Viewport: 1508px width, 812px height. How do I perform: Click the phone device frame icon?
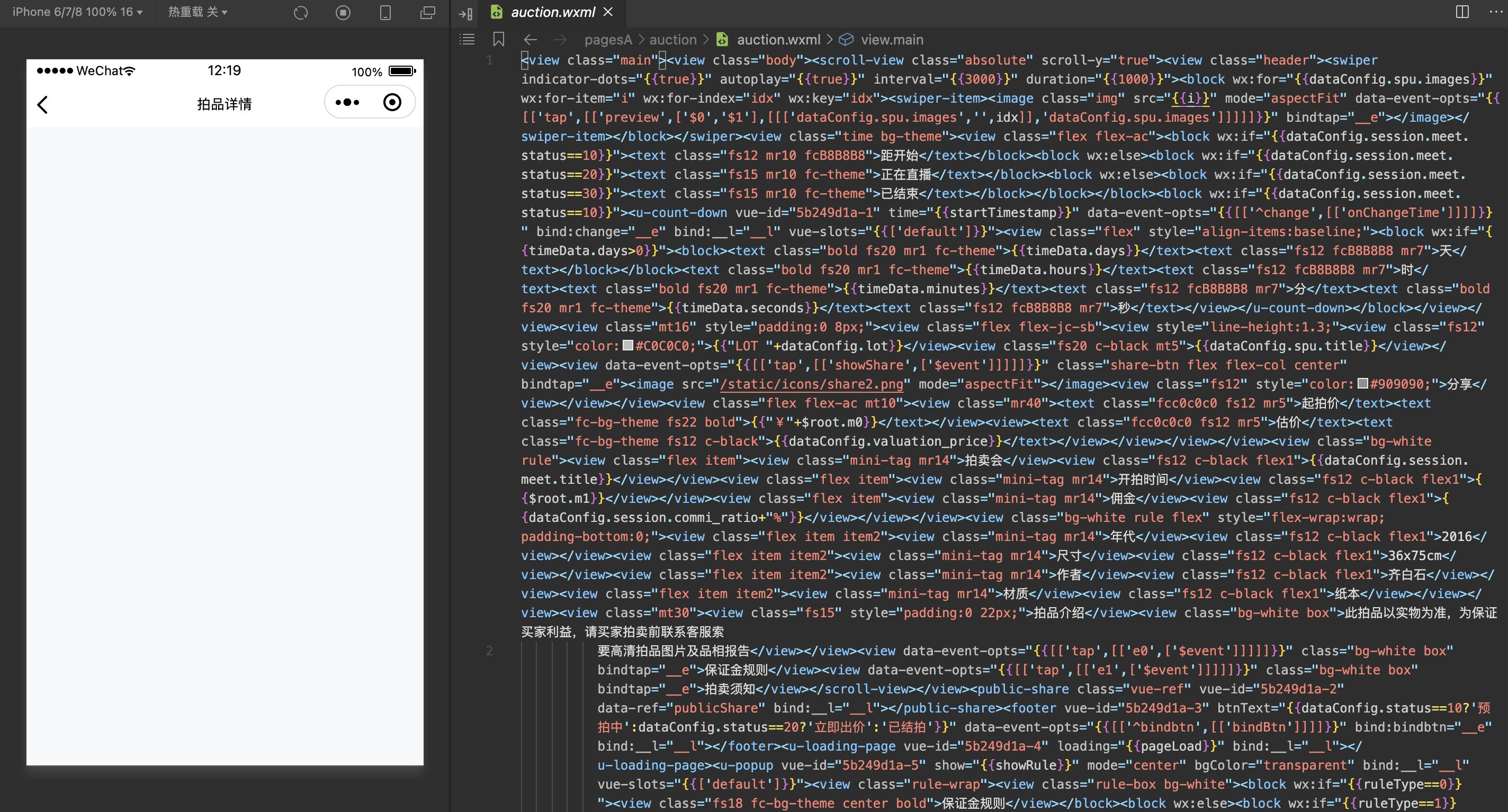[x=385, y=12]
